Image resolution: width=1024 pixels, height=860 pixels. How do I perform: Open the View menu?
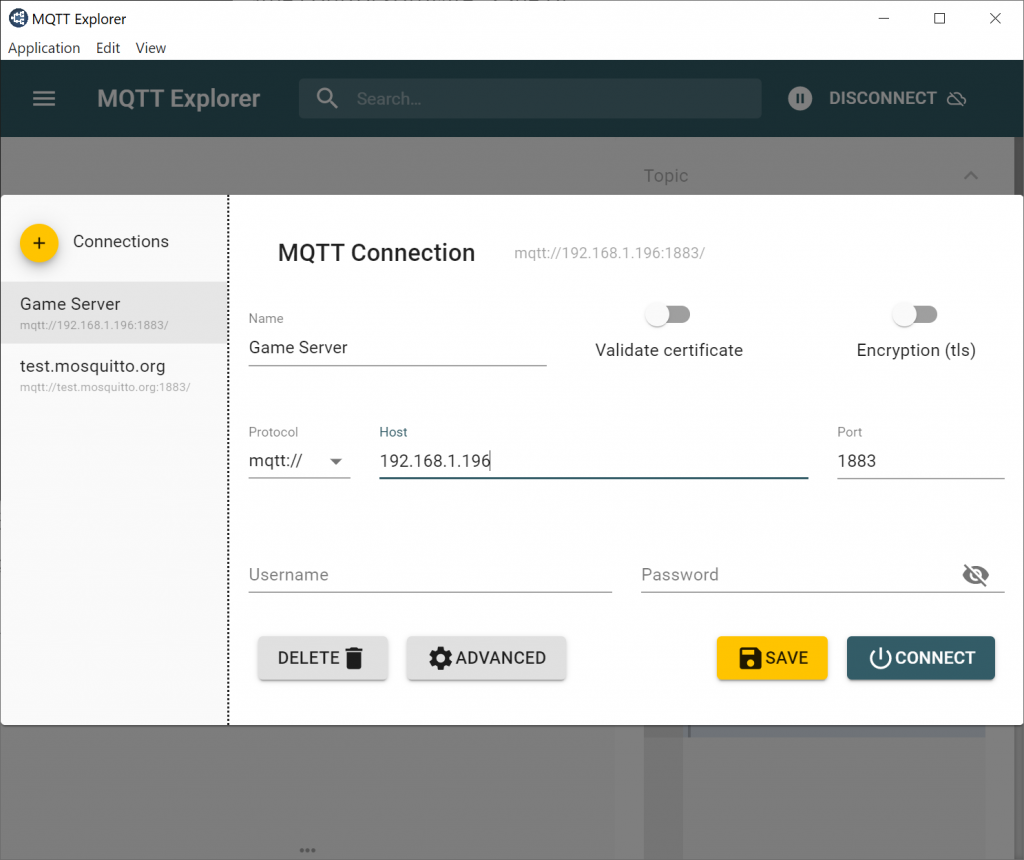(x=151, y=48)
